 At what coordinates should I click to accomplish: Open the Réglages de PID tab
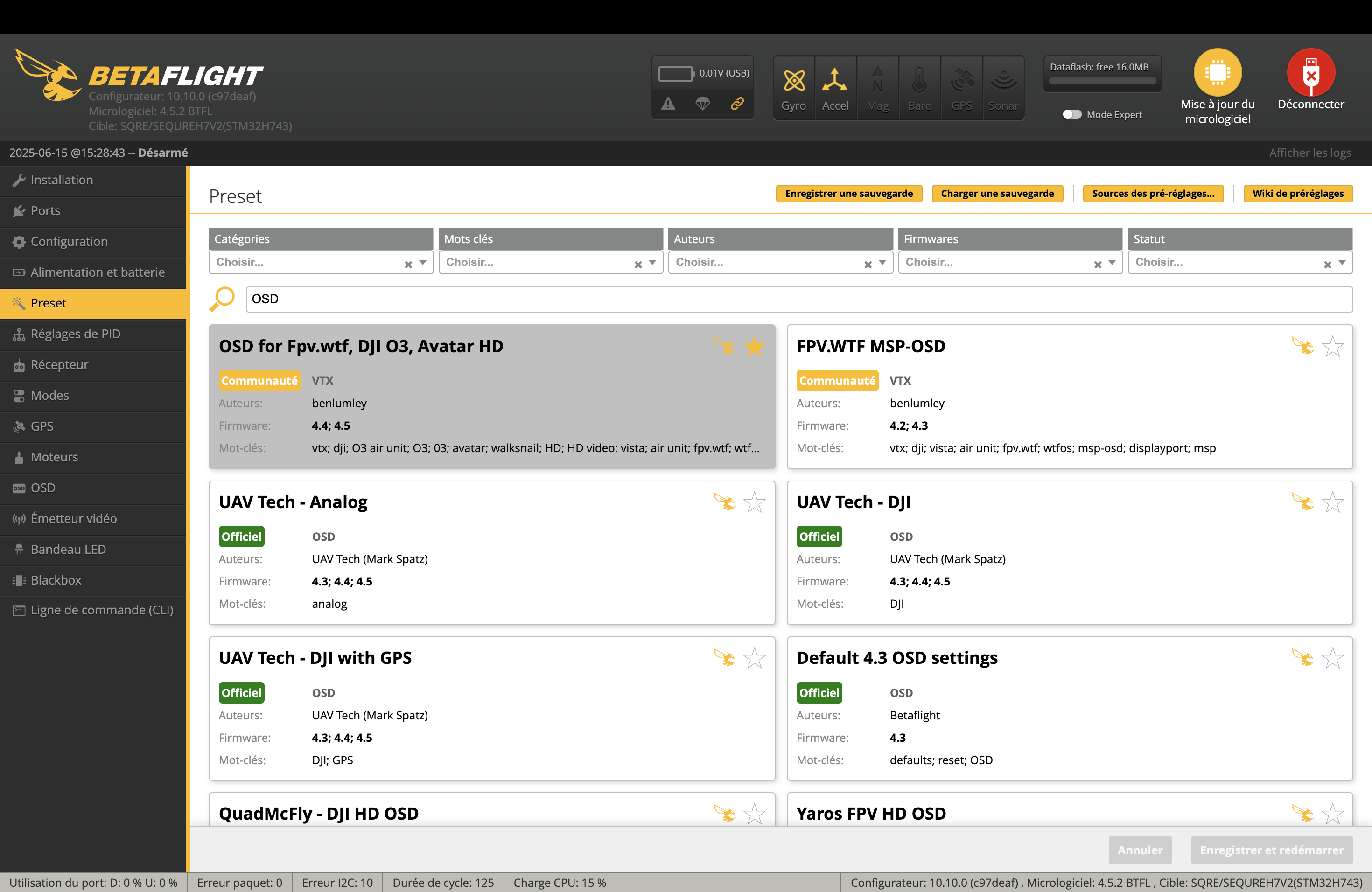pos(75,334)
